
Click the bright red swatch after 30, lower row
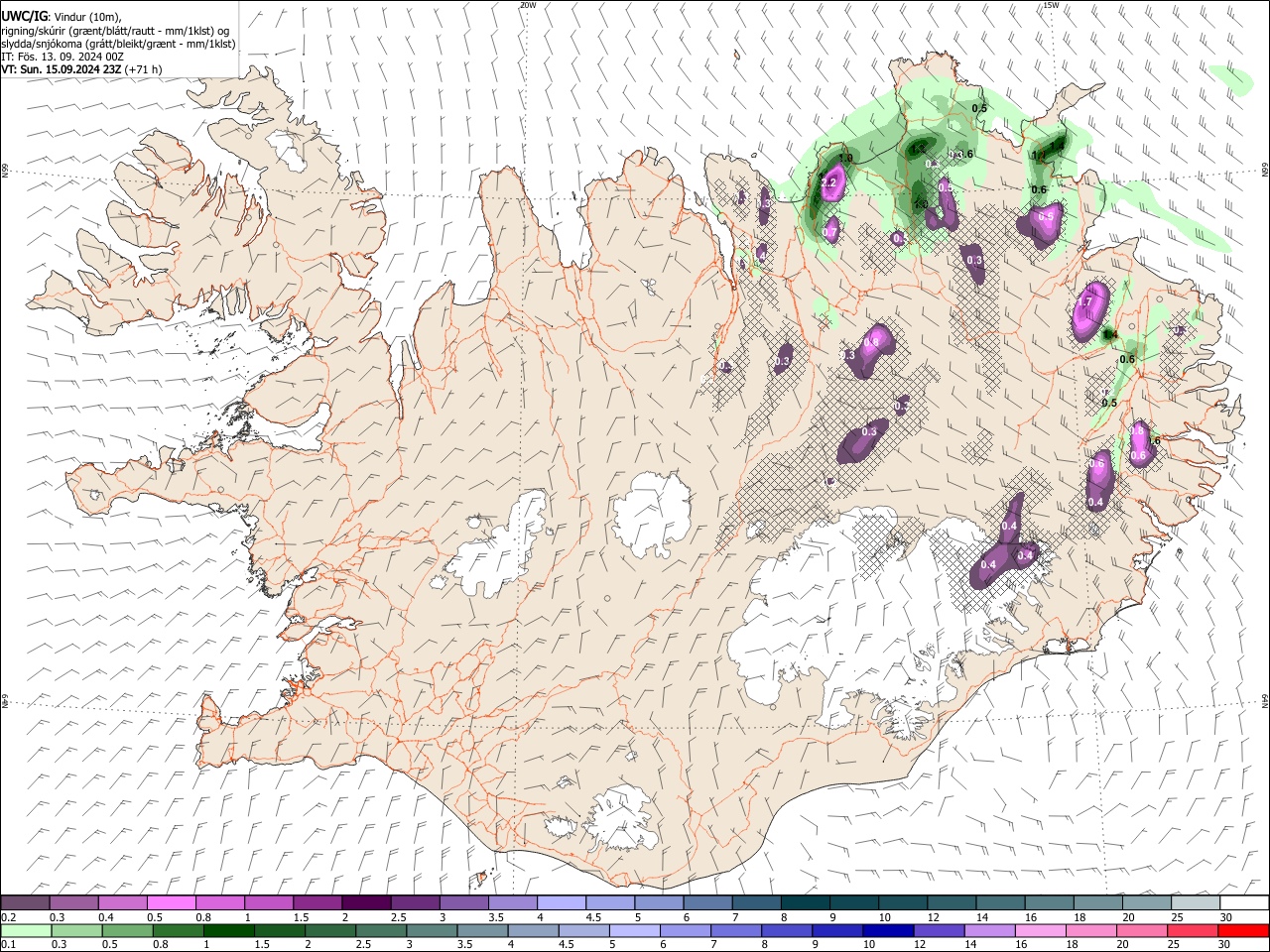[x=1243, y=931]
